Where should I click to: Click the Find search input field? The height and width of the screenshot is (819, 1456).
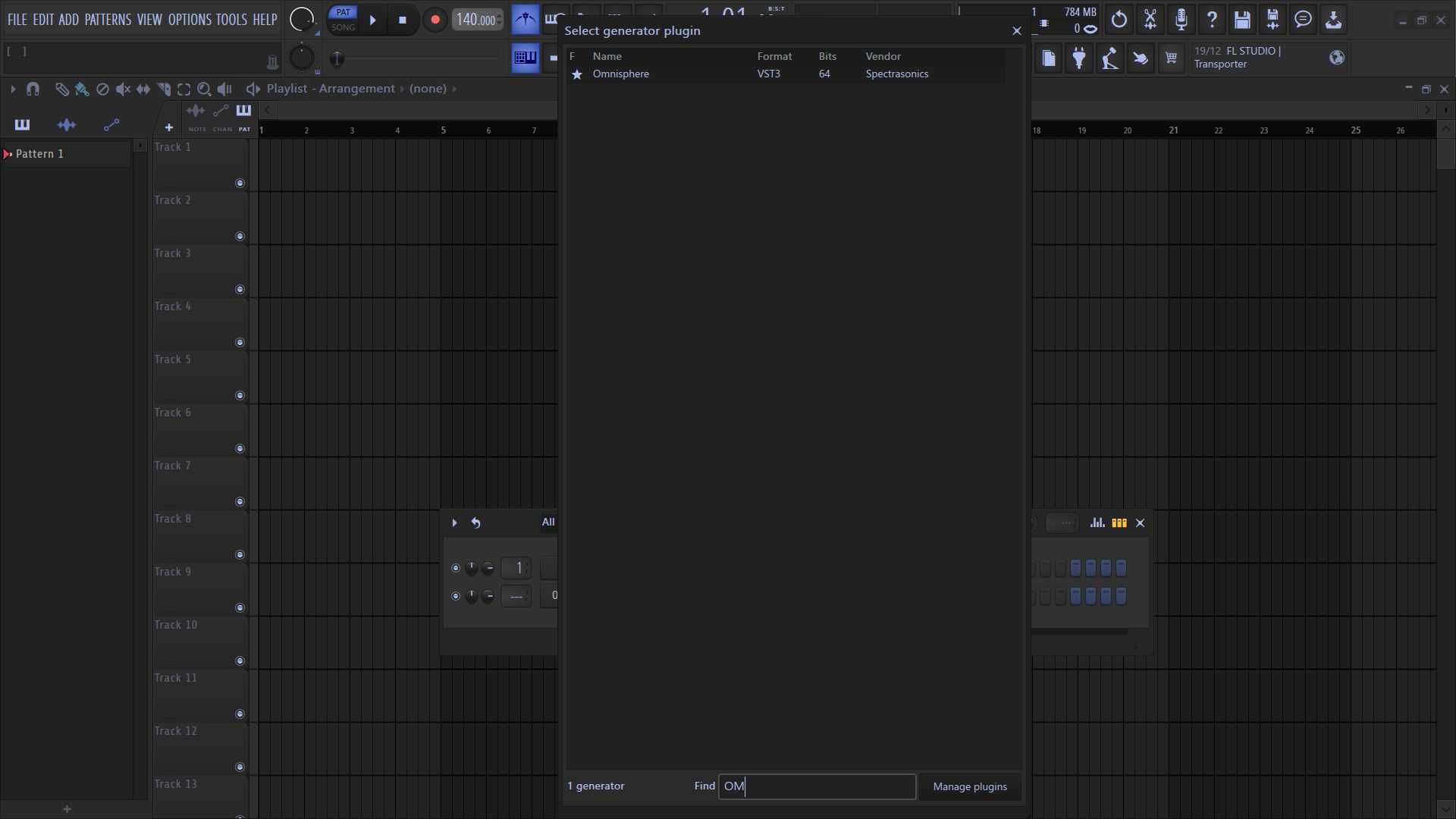point(817,786)
